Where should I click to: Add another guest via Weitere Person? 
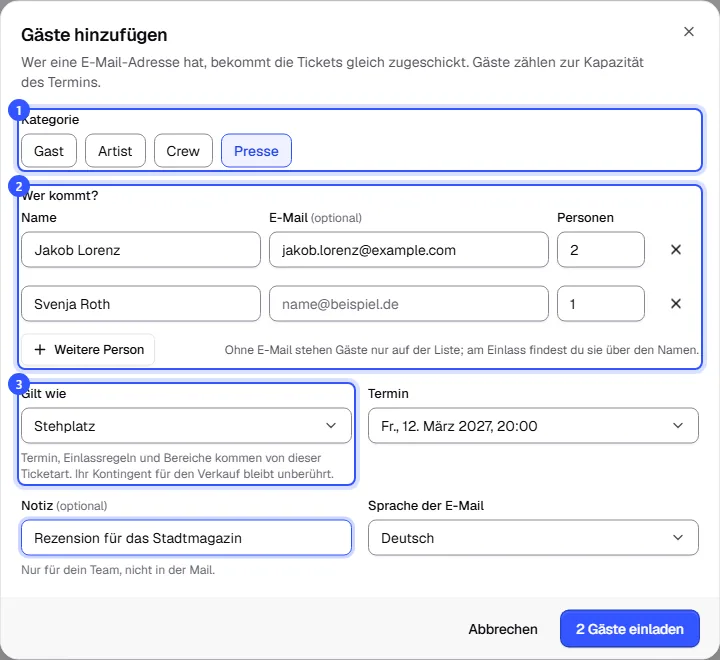[88, 350]
